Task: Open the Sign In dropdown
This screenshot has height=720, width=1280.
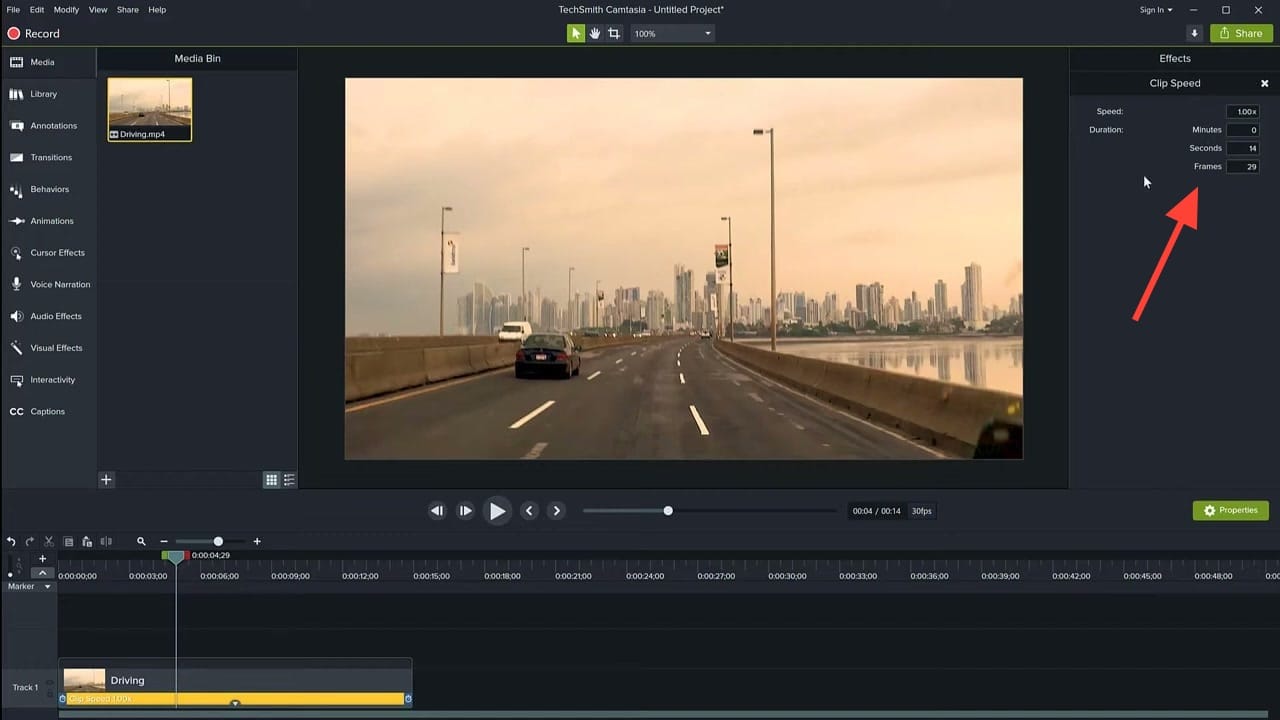Action: pyautogui.click(x=1156, y=10)
